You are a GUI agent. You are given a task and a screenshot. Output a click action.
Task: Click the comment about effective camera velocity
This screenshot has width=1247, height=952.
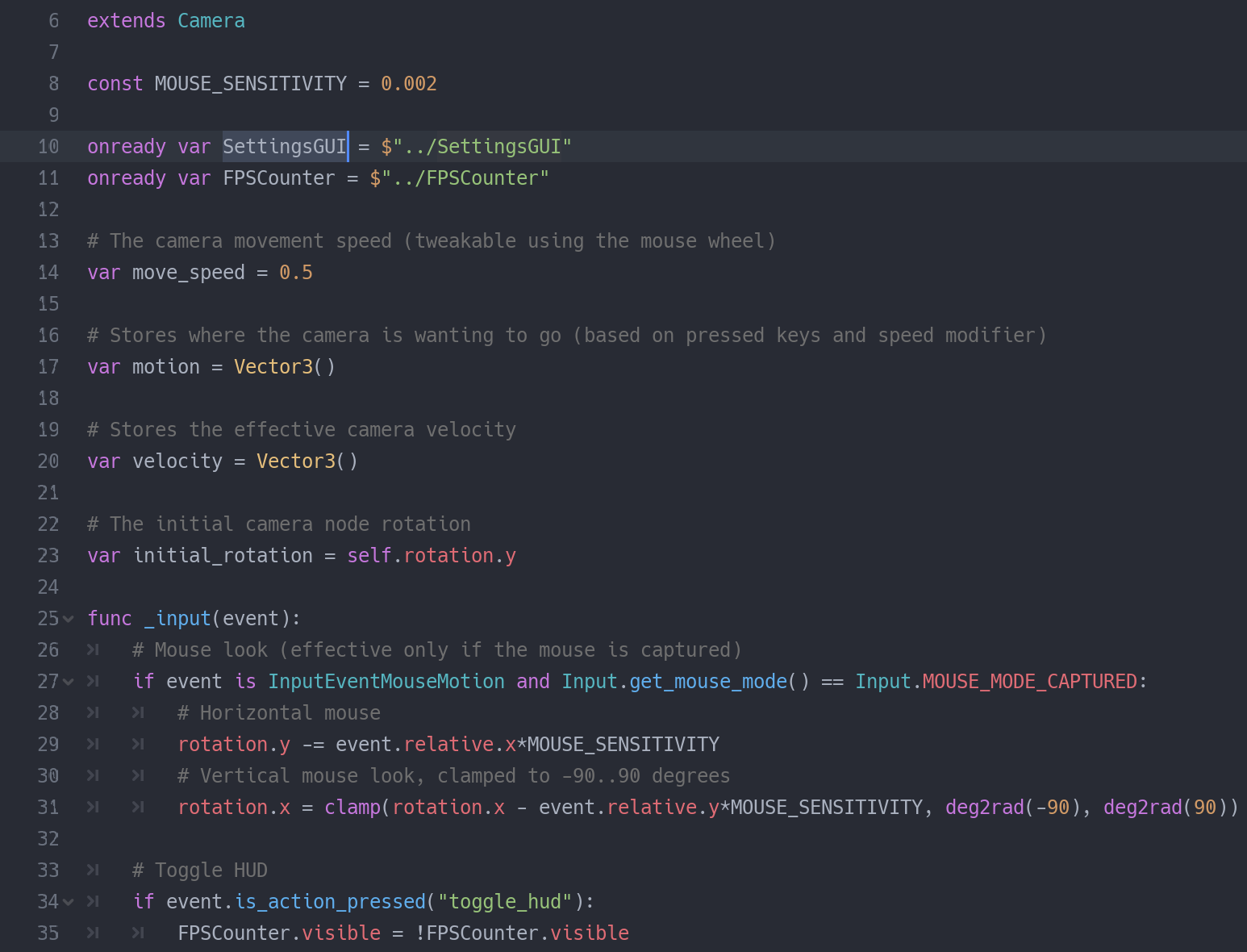click(x=302, y=430)
